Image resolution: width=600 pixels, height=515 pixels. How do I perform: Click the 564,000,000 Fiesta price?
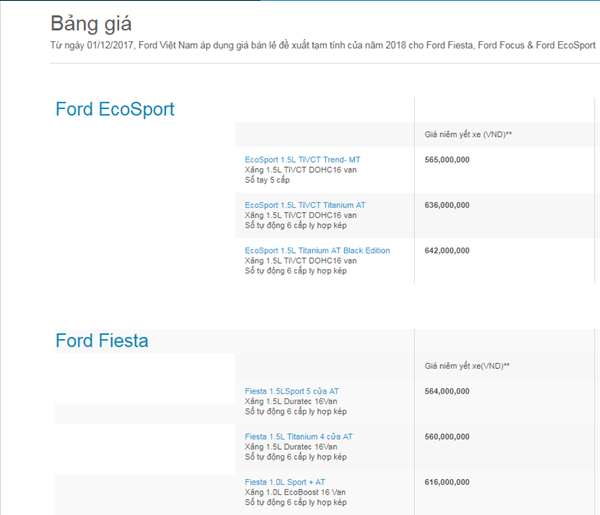446,391
